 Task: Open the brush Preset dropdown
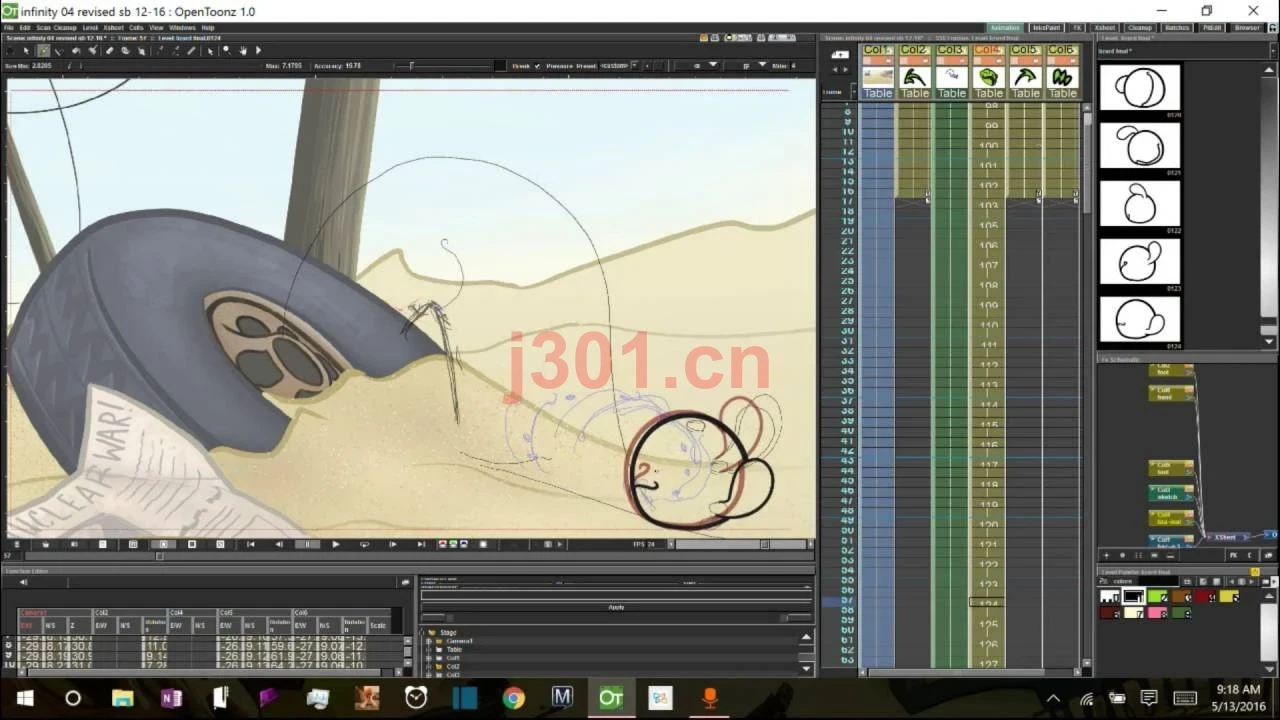pos(620,66)
